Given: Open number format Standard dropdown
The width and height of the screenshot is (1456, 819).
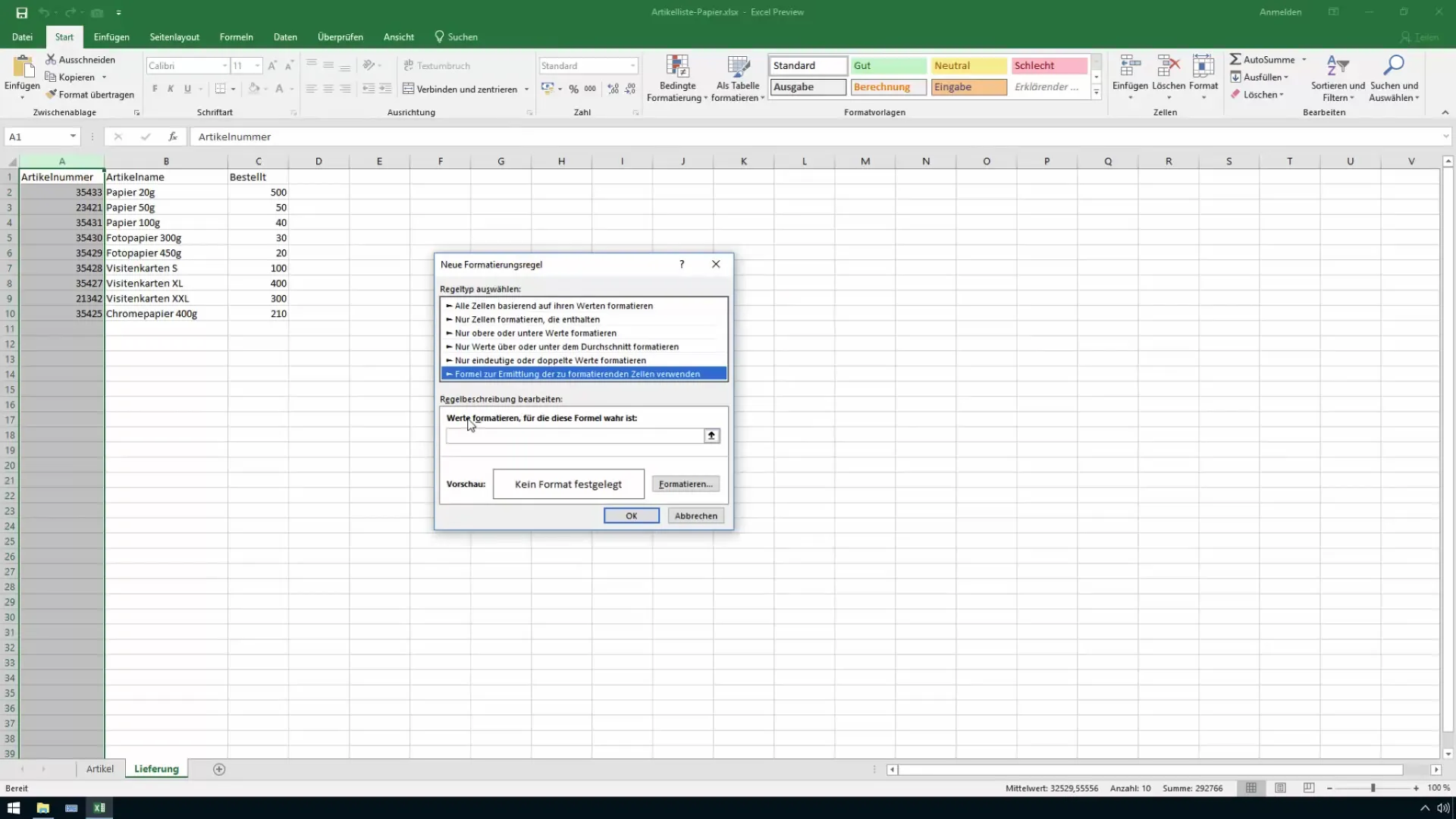Looking at the screenshot, I should (632, 66).
